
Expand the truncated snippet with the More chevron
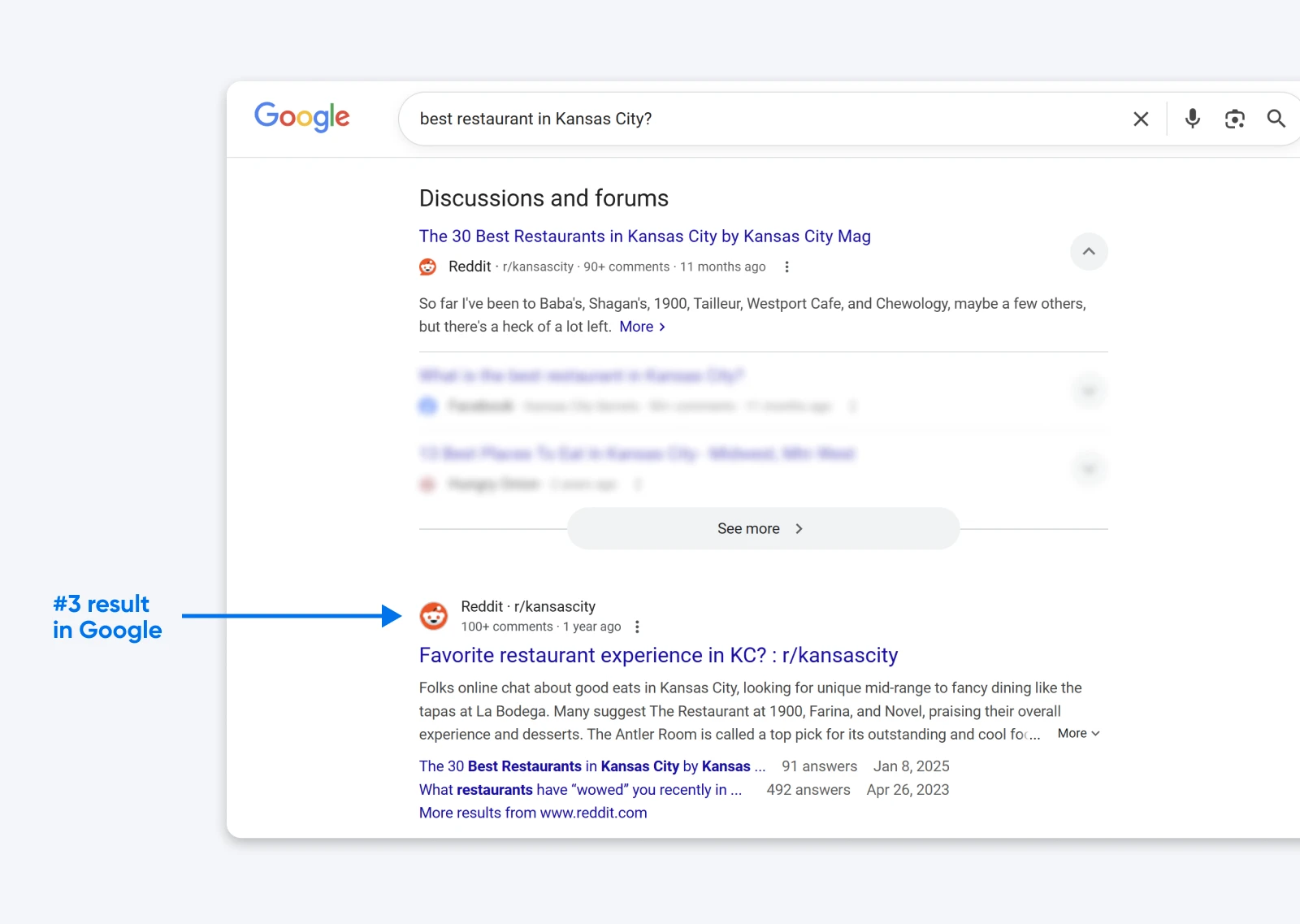tap(1077, 733)
